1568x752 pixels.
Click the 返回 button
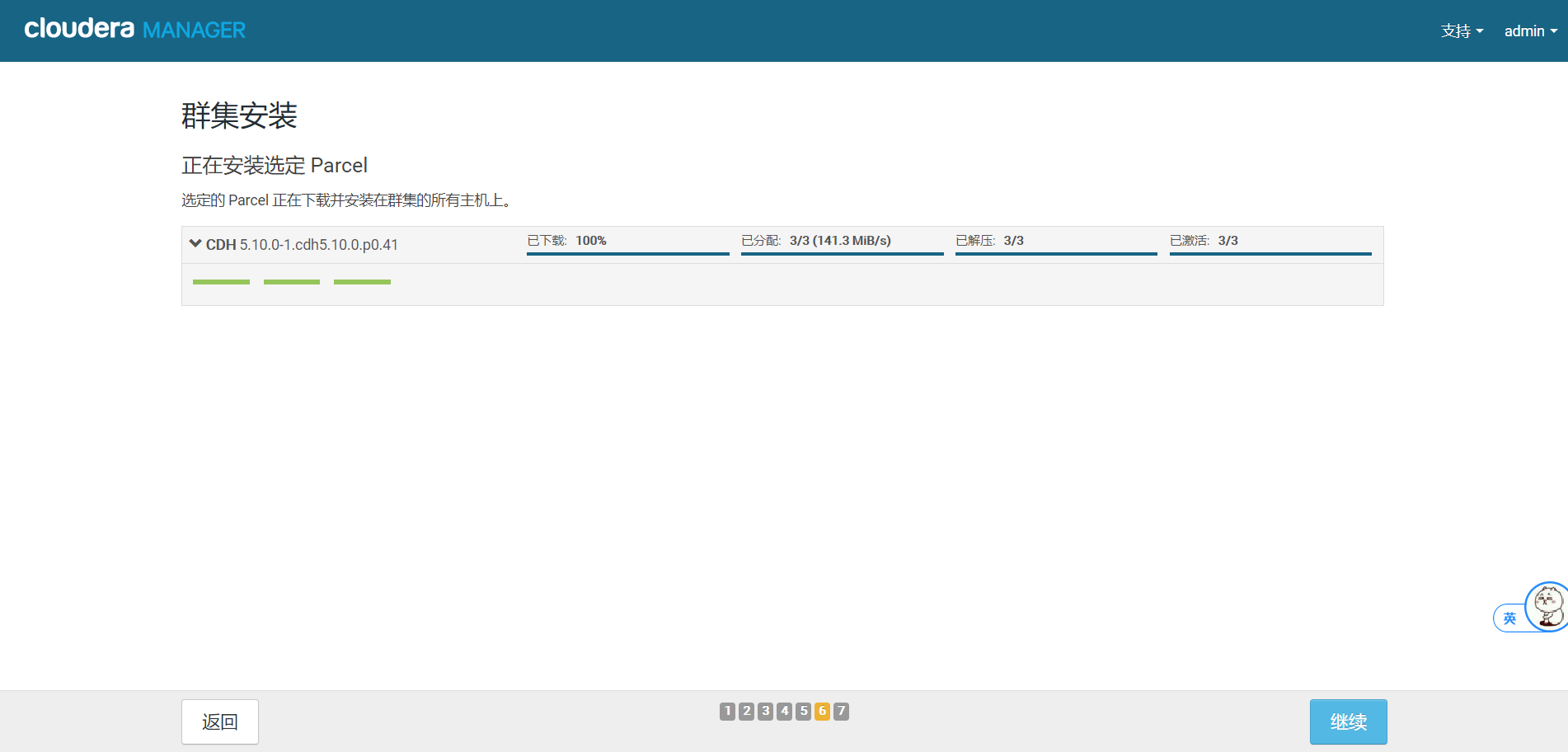tap(220, 721)
